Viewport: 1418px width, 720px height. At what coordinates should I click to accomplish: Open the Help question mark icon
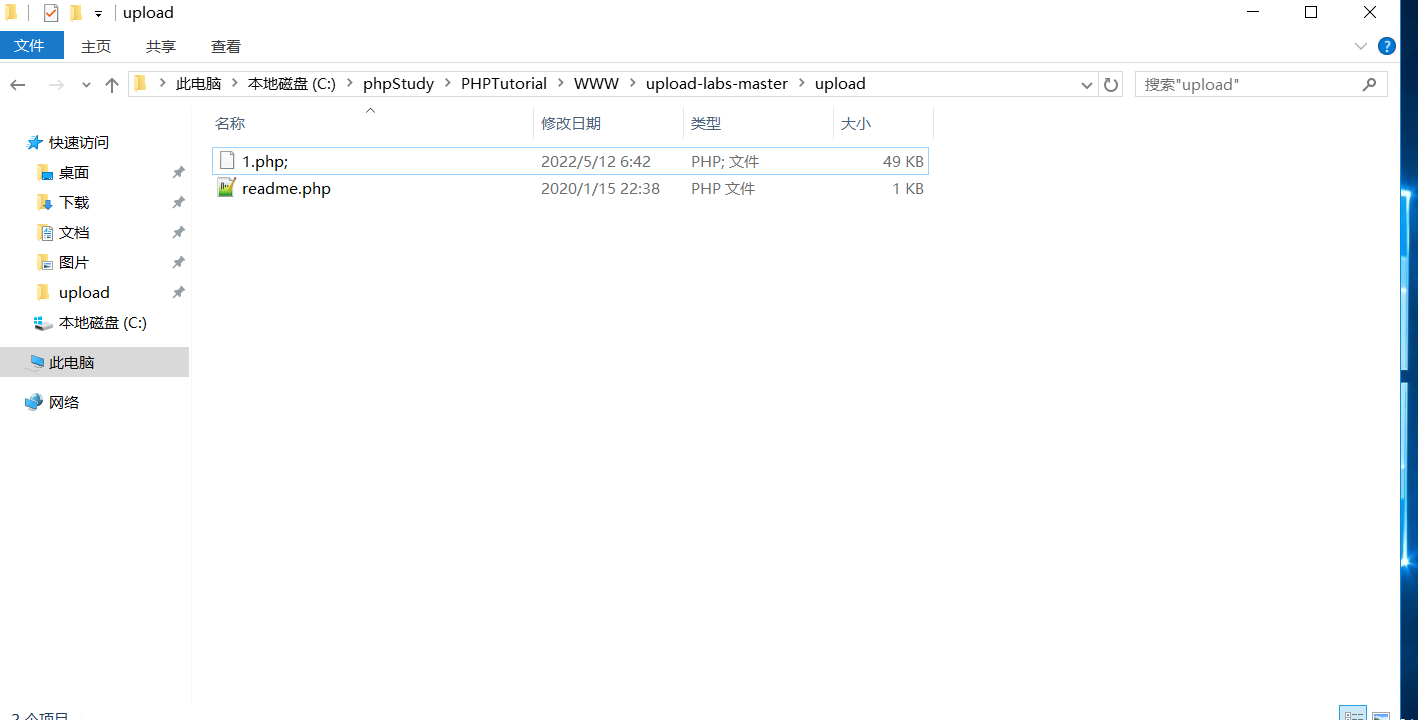pyautogui.click(x=1386, y=46)
